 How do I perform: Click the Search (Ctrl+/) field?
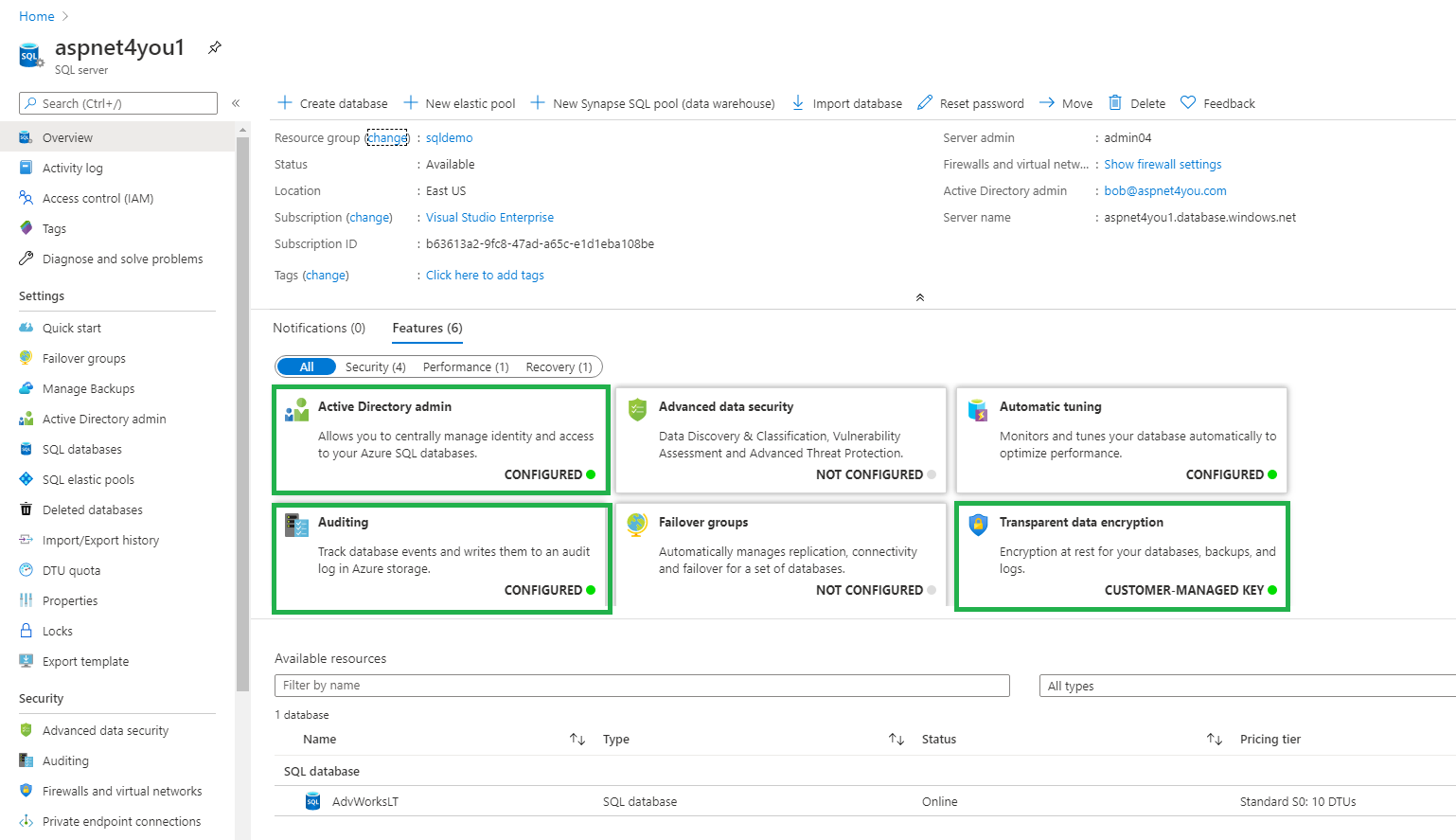tap(118, 103)
